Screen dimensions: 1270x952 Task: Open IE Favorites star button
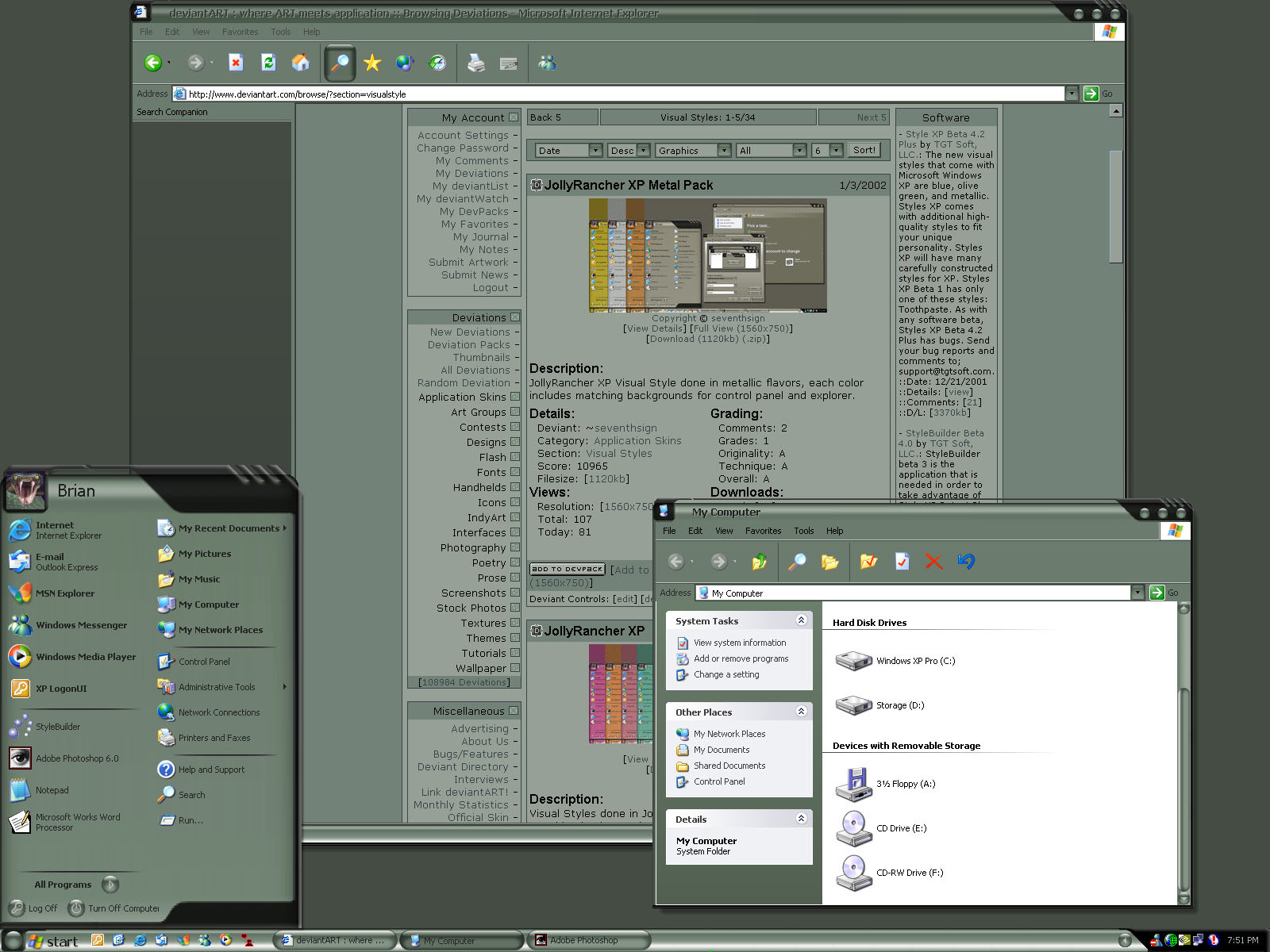372,63
